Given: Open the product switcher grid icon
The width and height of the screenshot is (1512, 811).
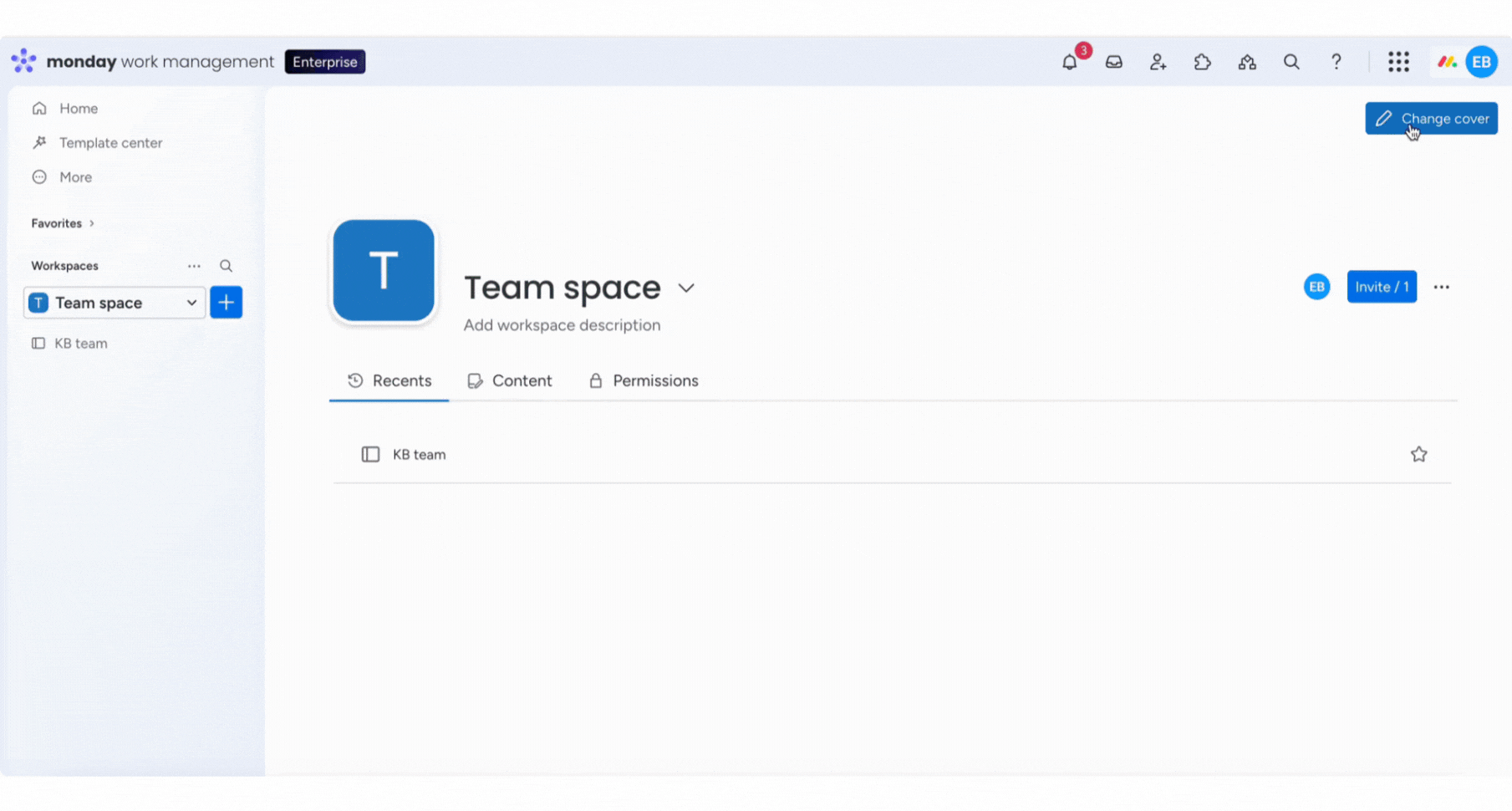Looking at the screenshot, I should 1398,62.
